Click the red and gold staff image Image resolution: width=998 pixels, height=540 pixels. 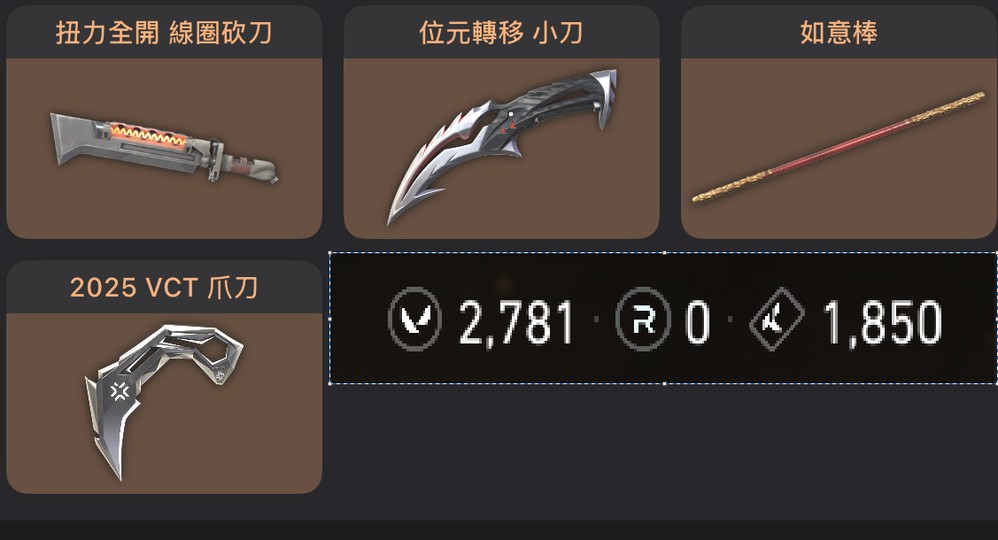[839, 147]
